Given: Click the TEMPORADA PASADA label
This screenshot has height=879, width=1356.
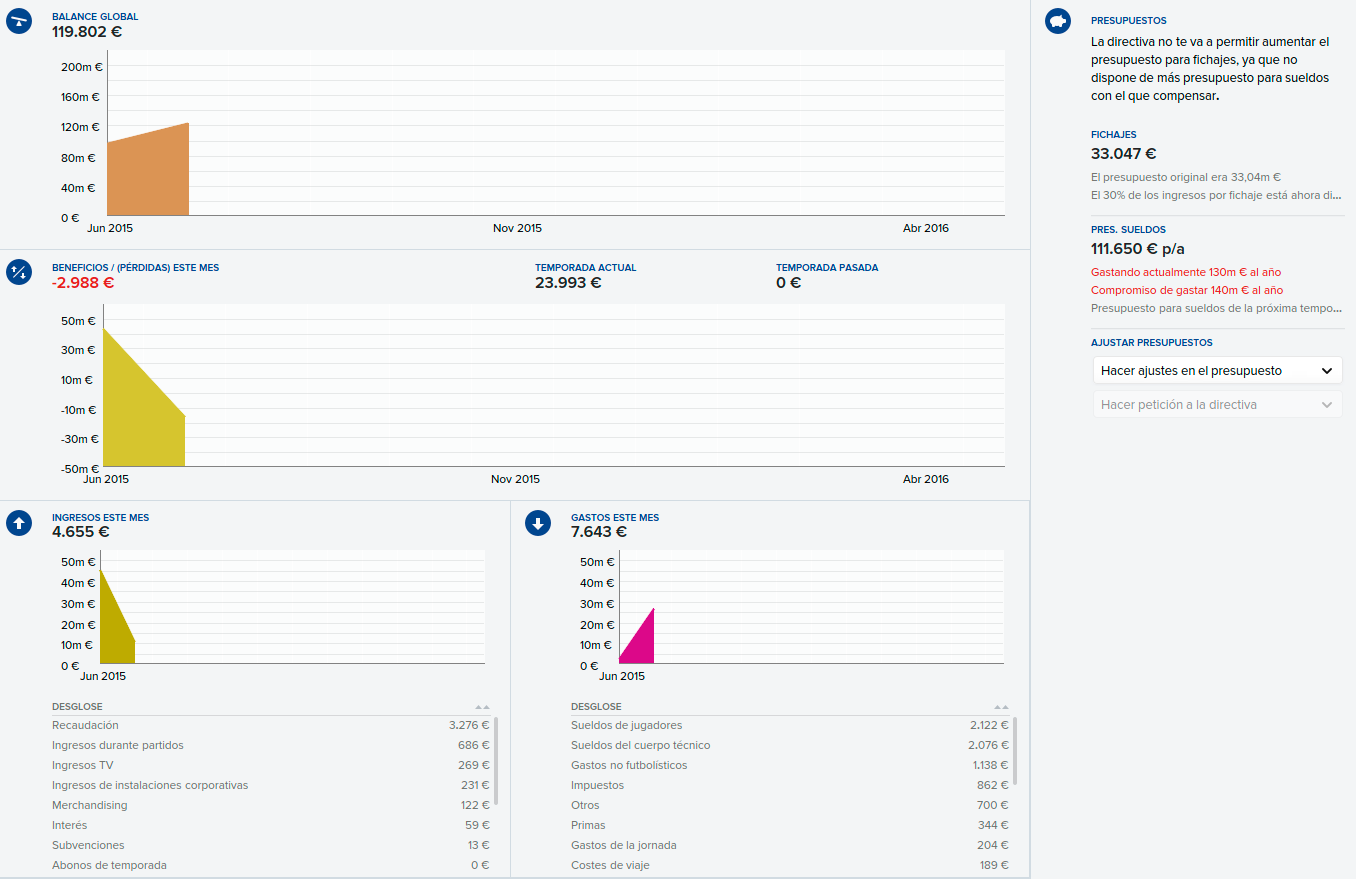Looking at the screenshot, I should (827, 268).
